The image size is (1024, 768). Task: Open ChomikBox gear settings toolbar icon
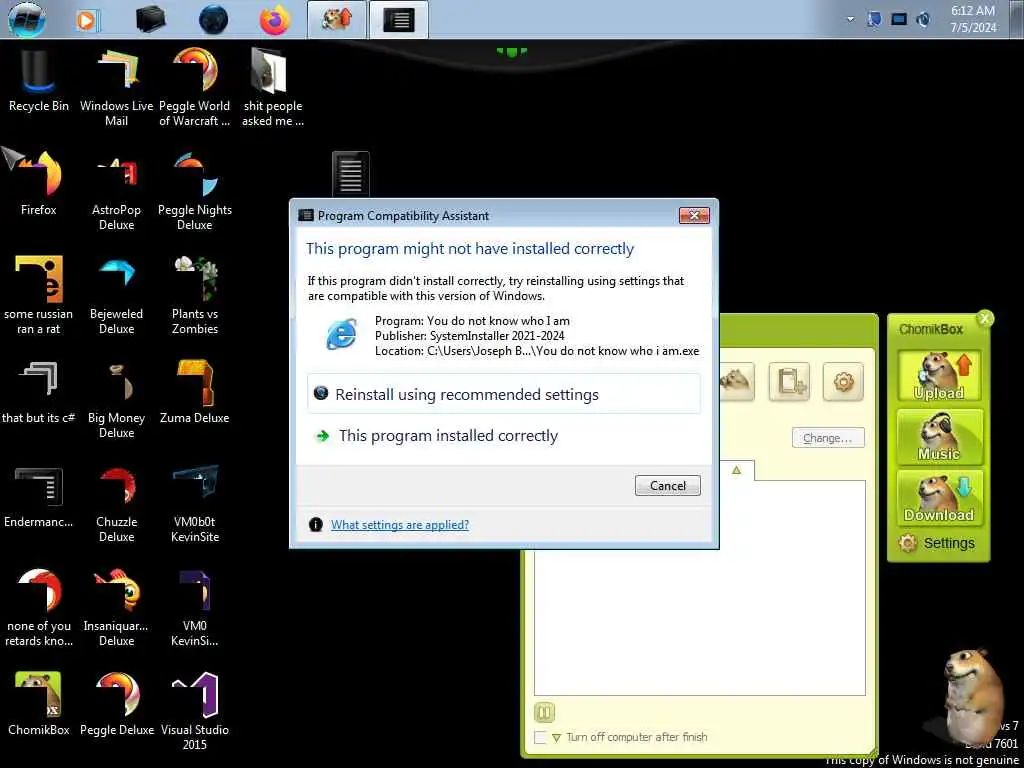[x=844, y=381]
